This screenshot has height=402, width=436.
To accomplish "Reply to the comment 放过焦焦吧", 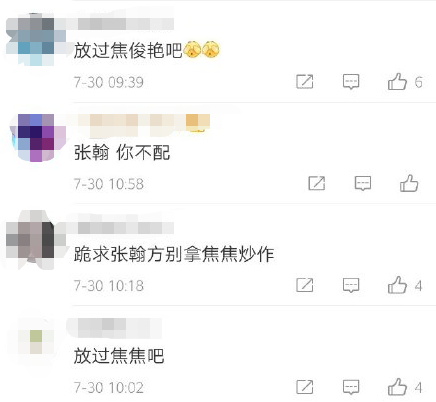I will pos(351,387).
